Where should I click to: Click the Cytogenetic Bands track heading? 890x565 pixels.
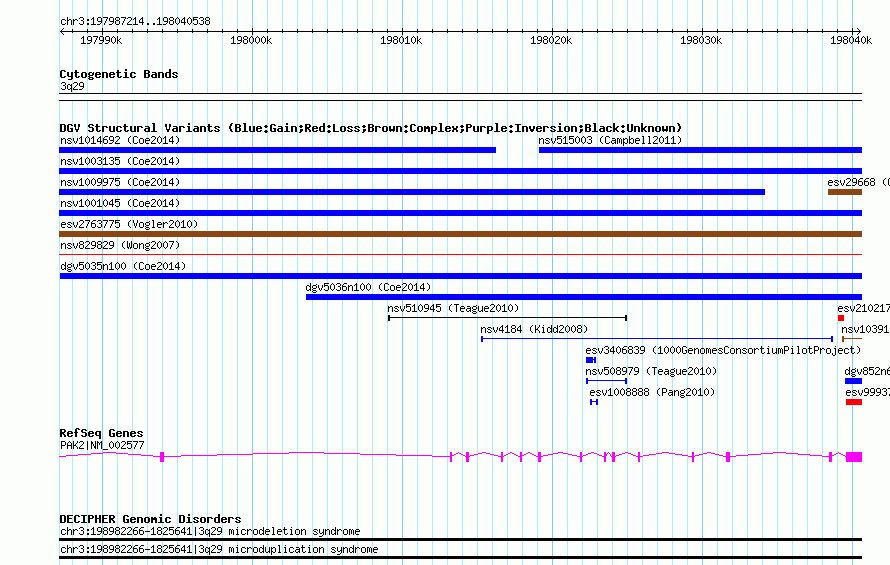coord(119,74)
